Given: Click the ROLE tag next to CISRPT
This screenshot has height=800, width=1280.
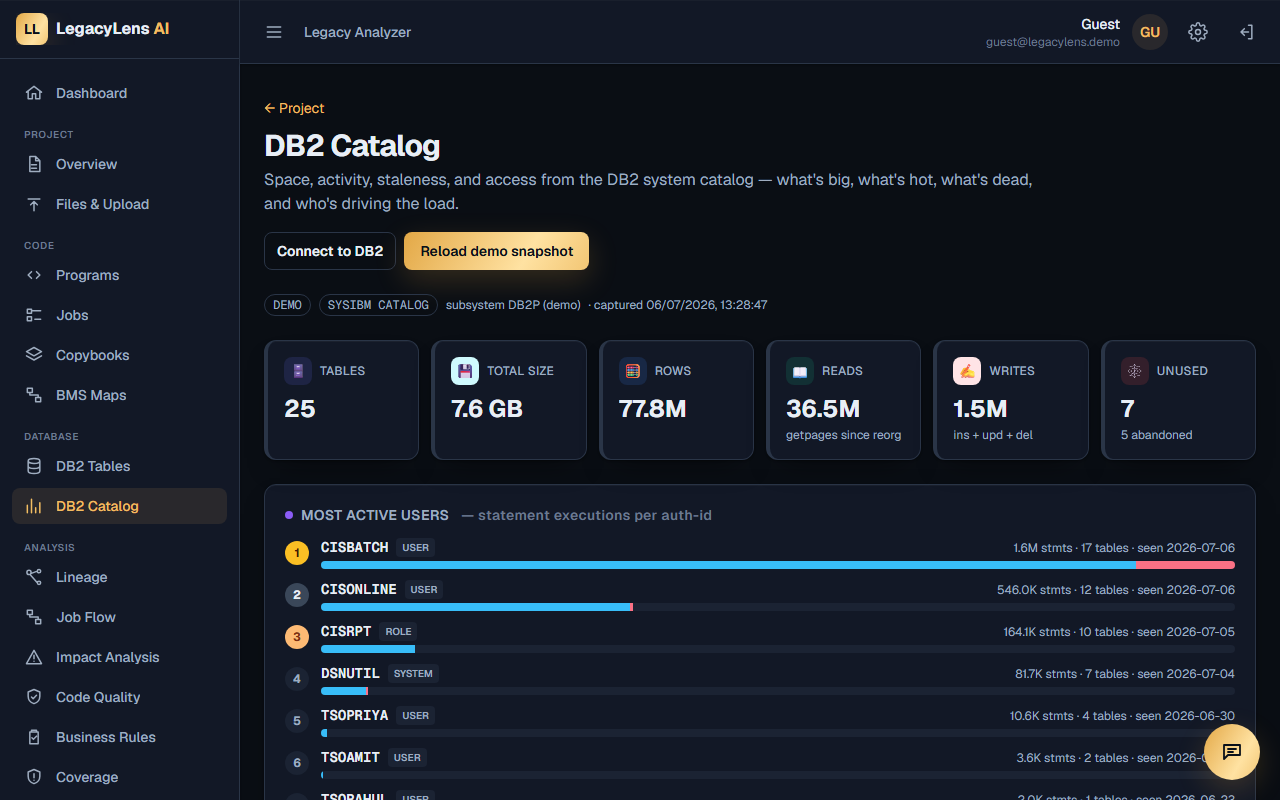Looking at the screenshot, I should click(399, 632).
